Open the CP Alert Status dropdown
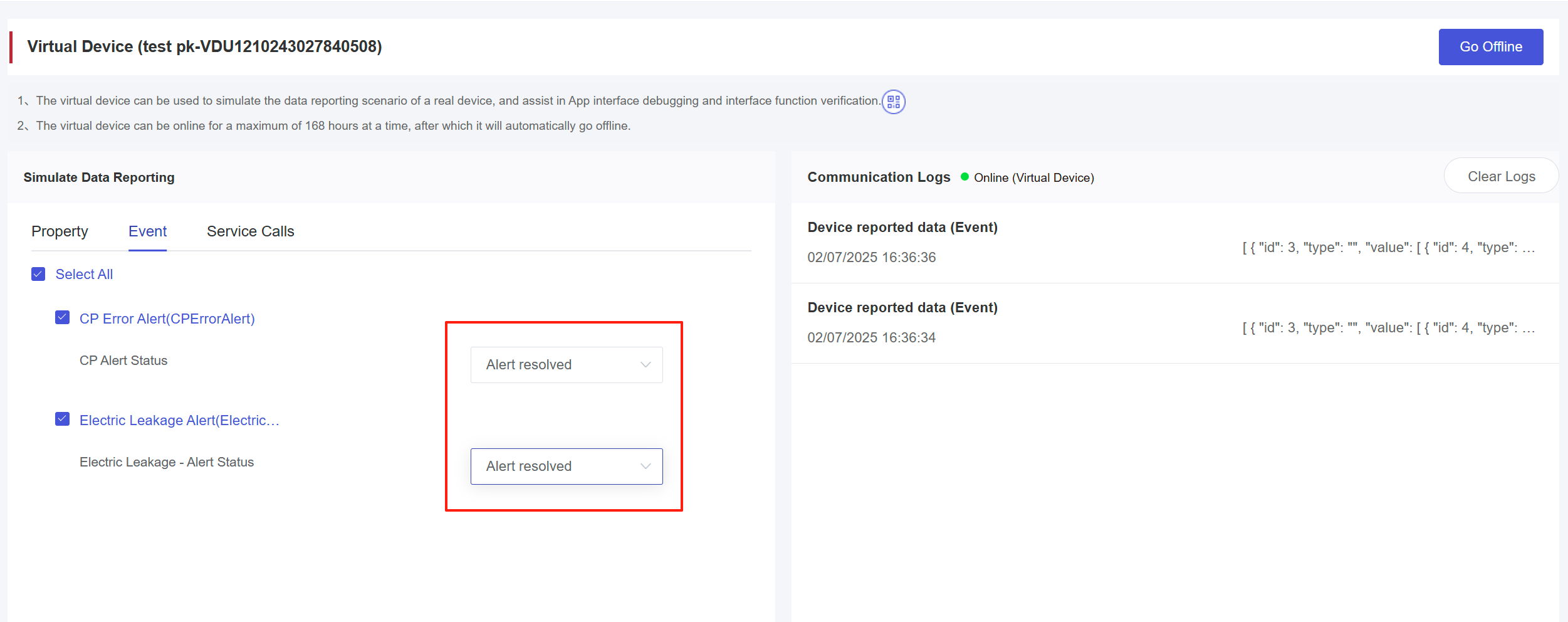Viewport: 1568px width, 622px height. point(565,365)
